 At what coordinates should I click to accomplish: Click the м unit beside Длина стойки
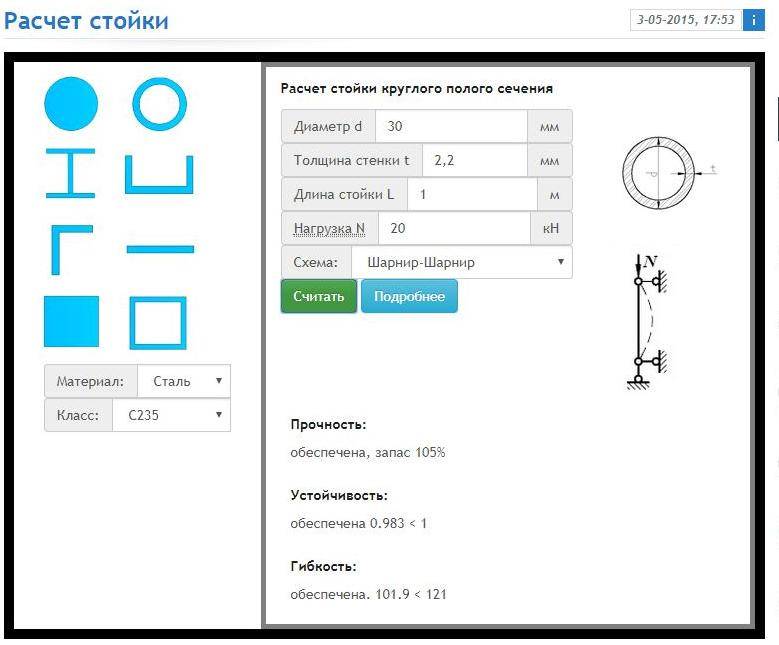pyautogui.click(x=555, y=194)
